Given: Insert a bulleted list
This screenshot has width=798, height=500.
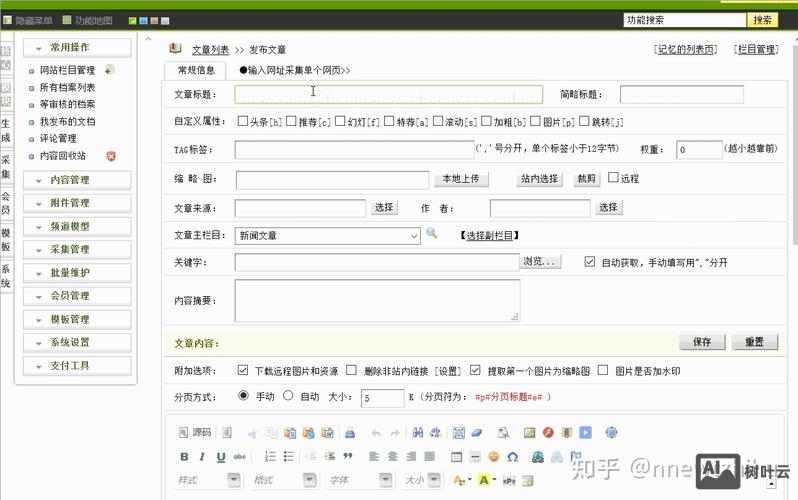Looking at the screenshot, I should click(x=289, y=457).
